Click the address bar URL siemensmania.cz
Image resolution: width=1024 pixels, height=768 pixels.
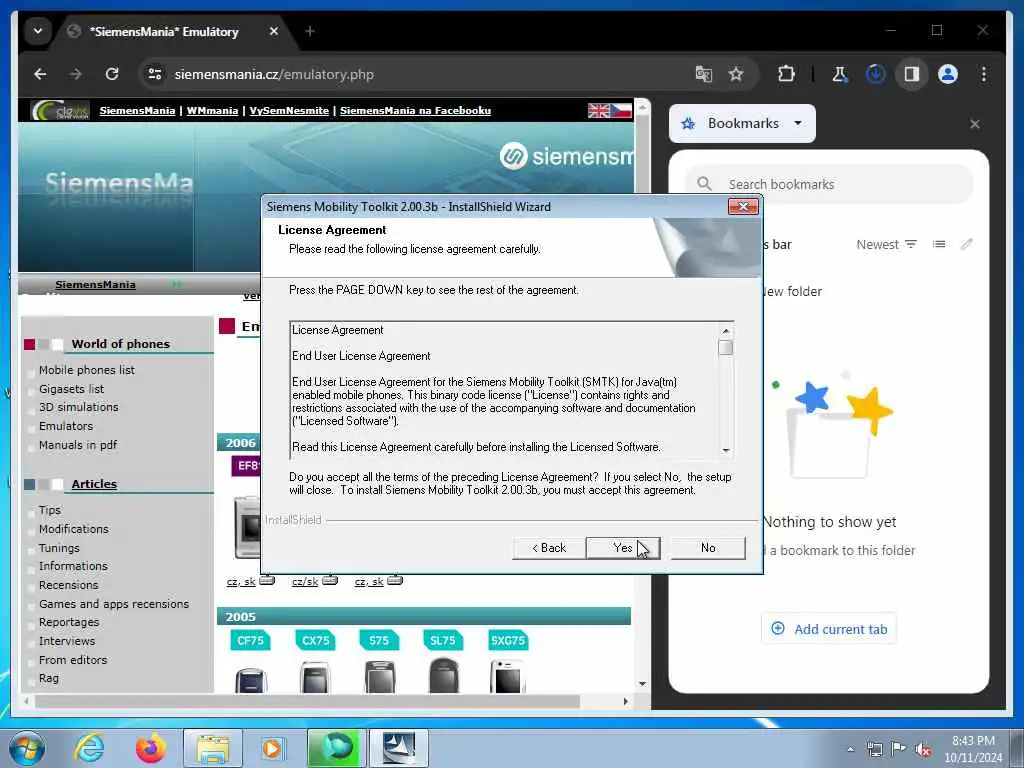point(274,74)
